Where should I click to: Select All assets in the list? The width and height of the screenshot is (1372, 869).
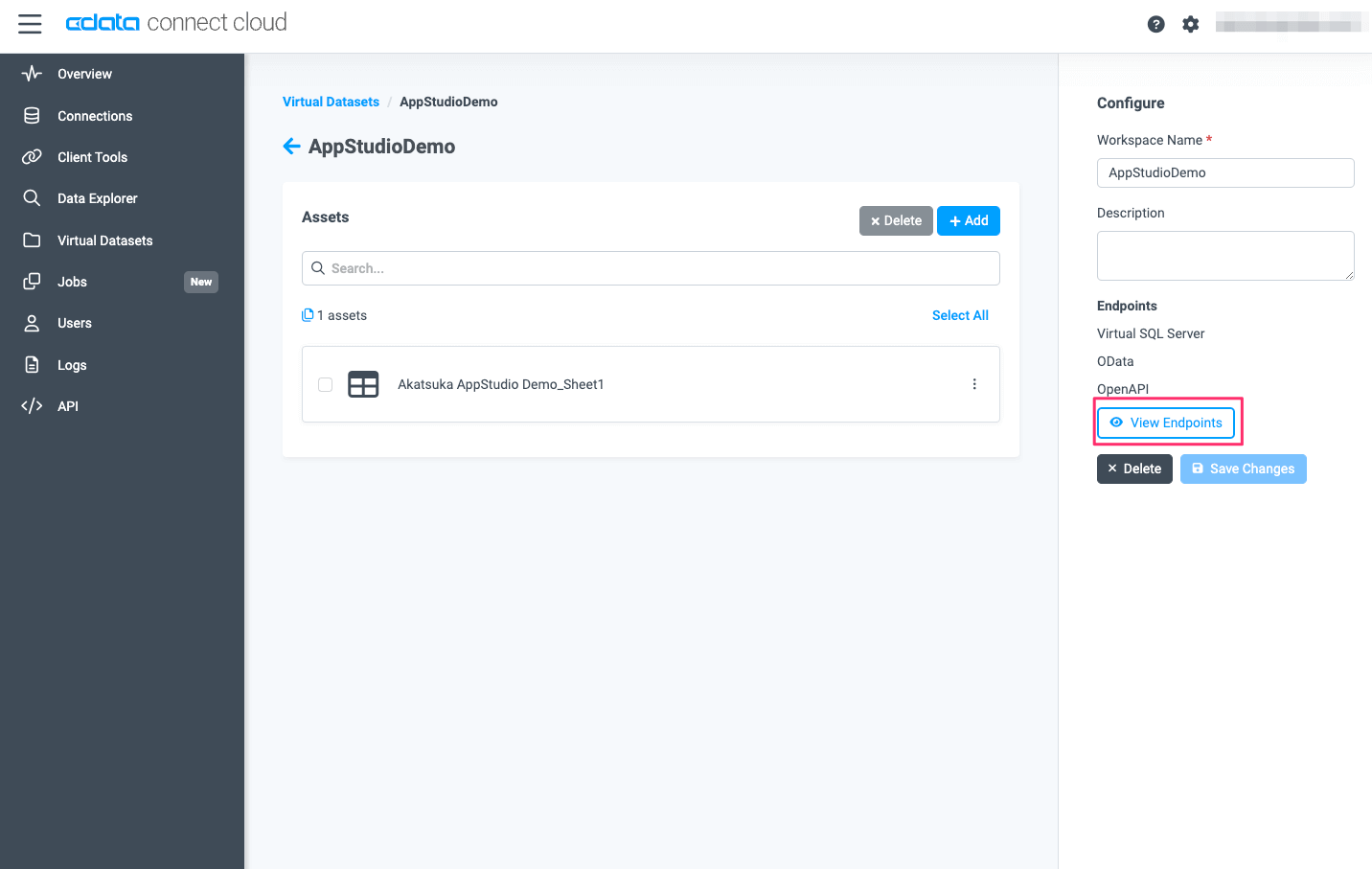pos(960,314)
